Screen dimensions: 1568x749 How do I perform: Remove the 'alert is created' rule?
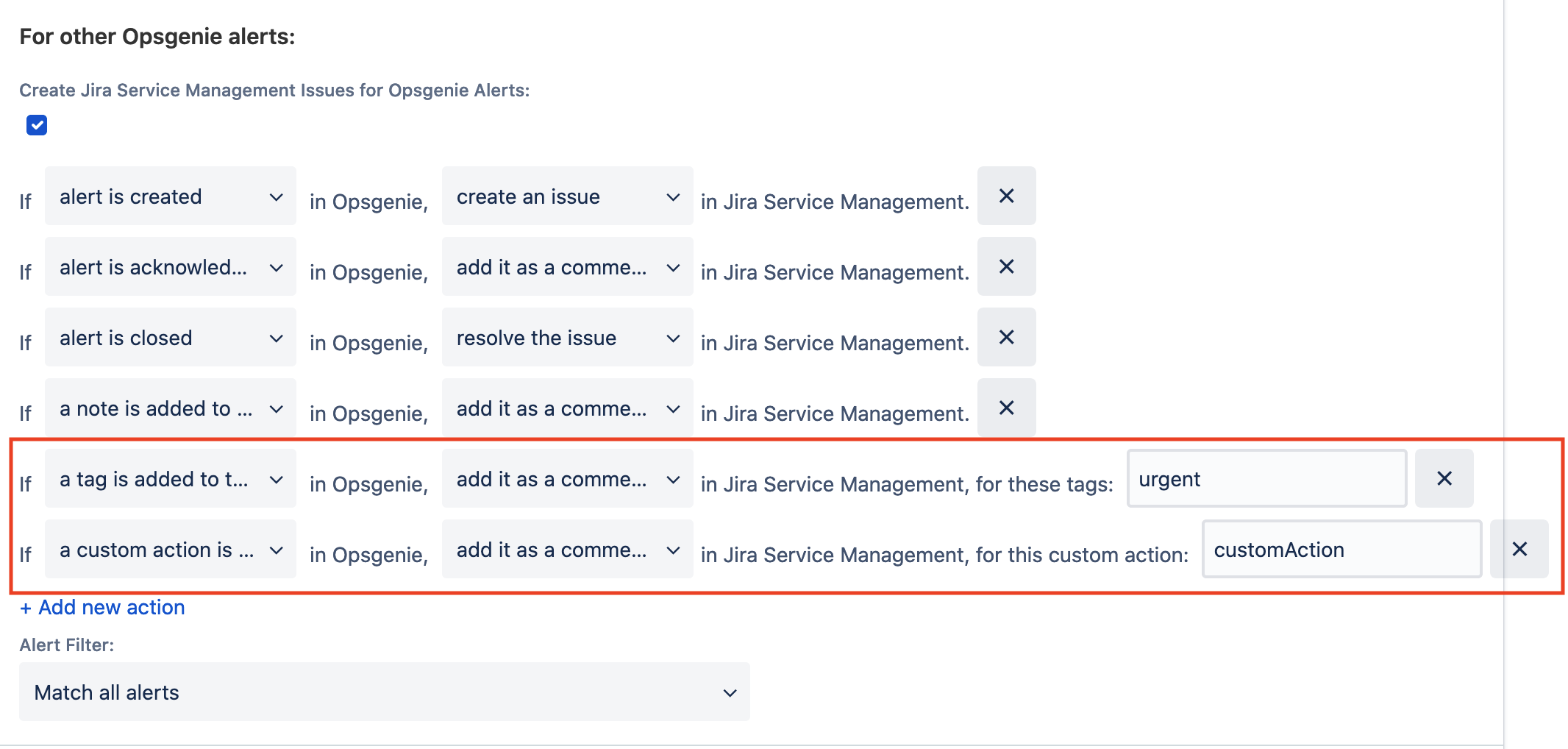tap(1006, 196)
